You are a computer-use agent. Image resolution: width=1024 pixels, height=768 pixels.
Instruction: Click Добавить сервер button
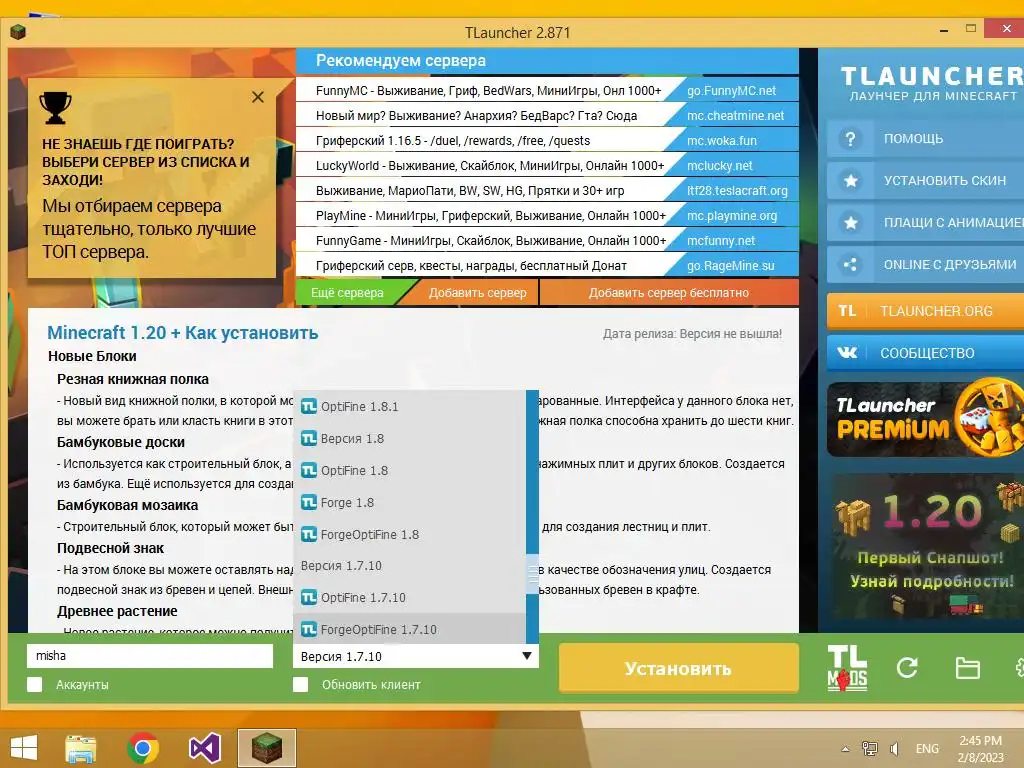coord(477,293)
